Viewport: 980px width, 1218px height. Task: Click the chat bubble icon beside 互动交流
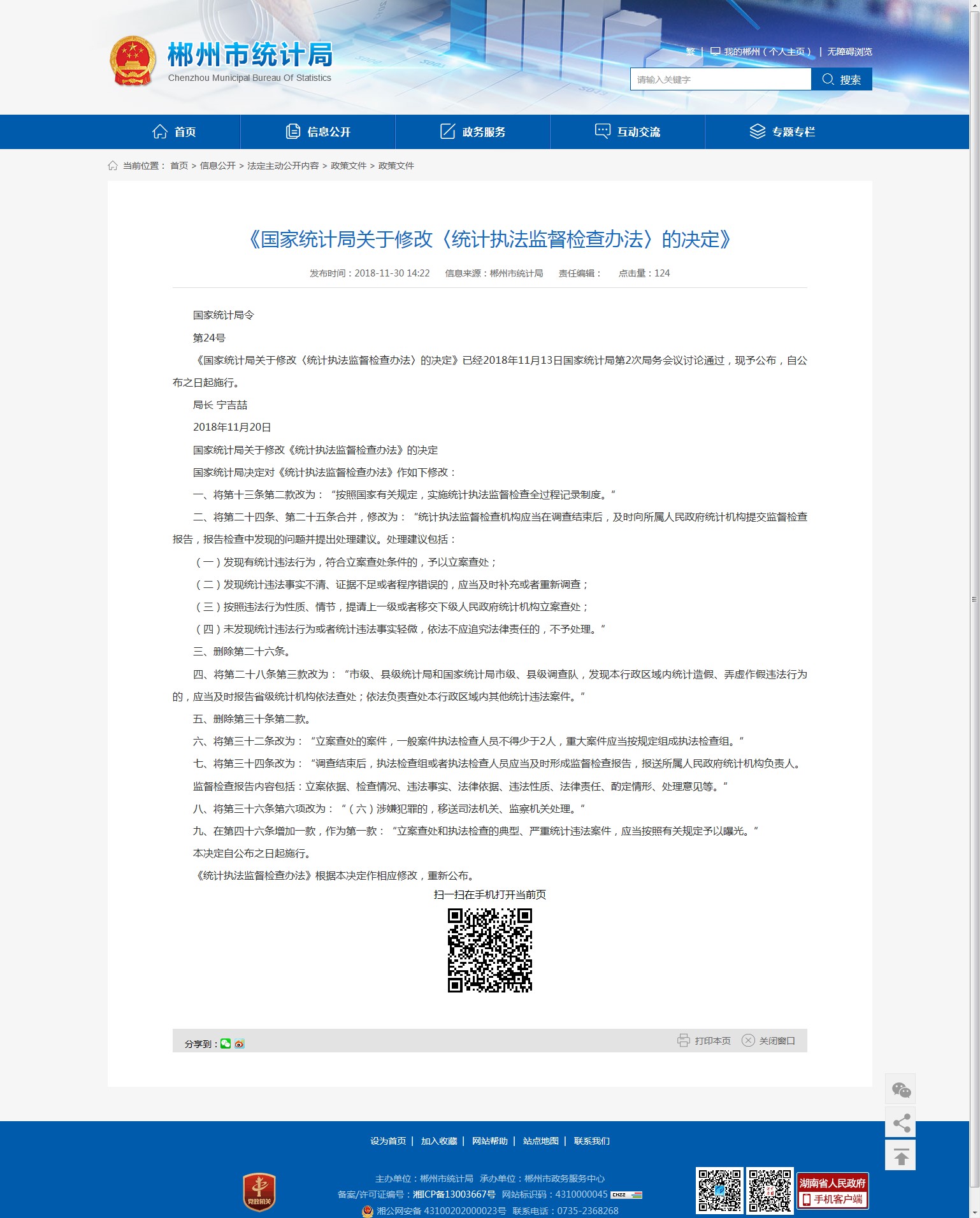[x=602, y=131]
